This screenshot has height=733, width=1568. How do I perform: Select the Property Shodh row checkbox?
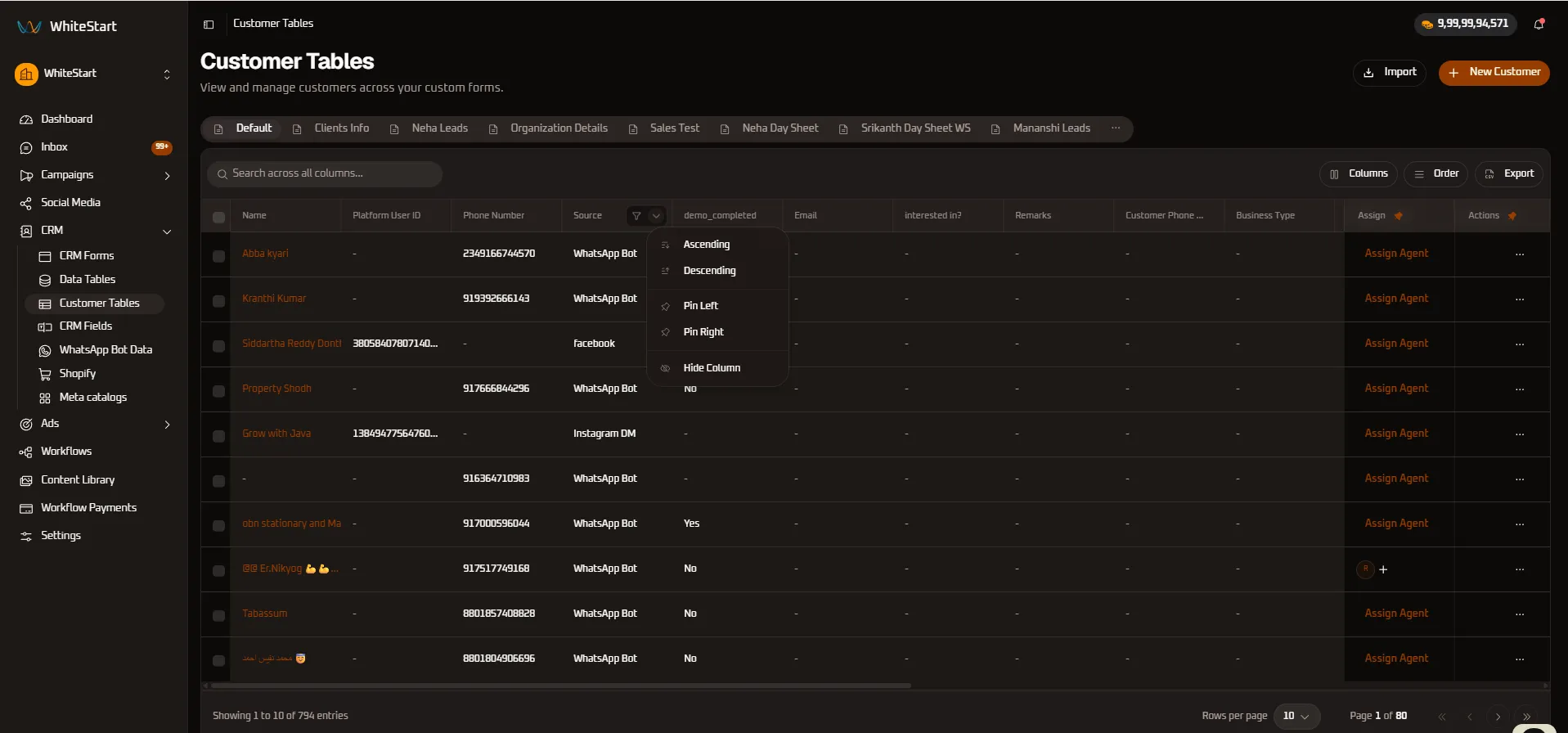tap(218, 391)
